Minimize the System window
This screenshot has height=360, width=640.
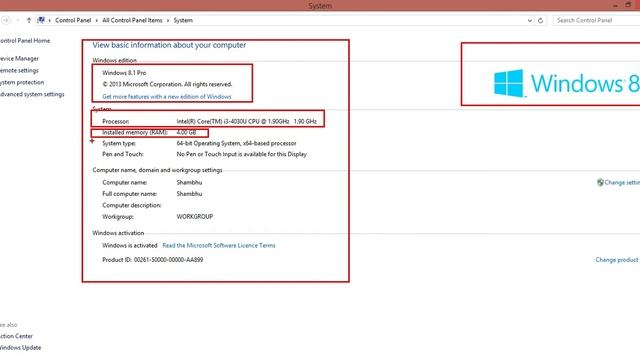pyautogui.click(x=615, y=5)
